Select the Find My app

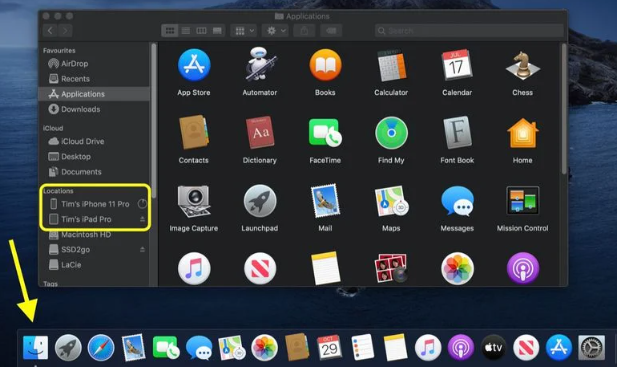[391, 133]
